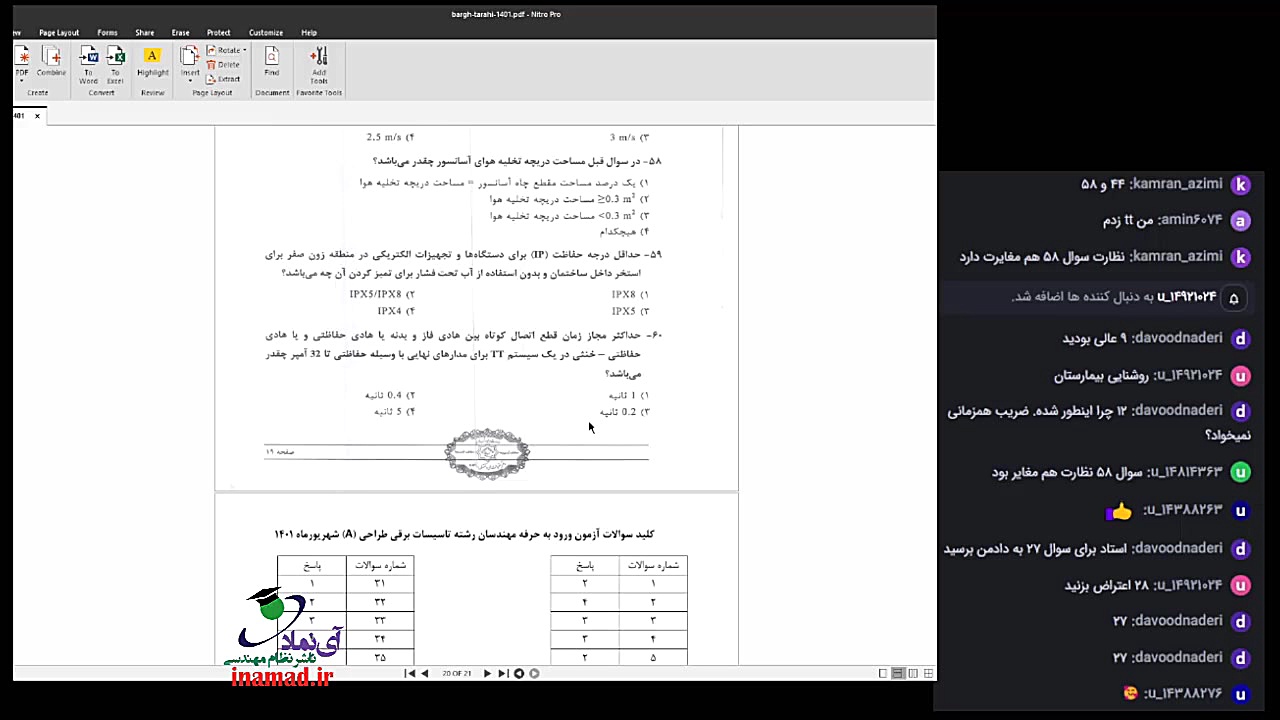The width and height of the screenshot is (1280, 720).
Task: Go to the next page arrow
Action: [487, 673]
